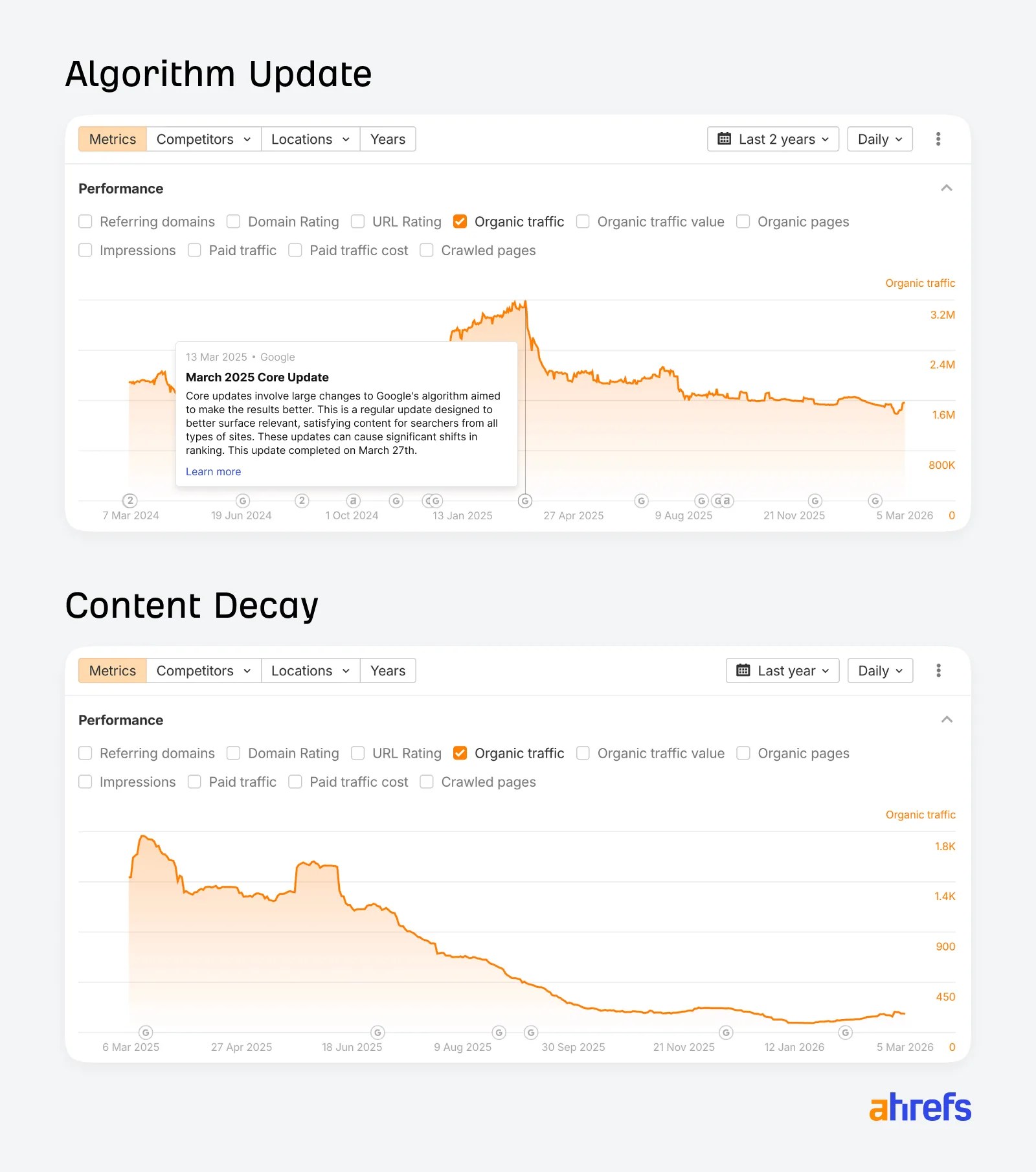Image resolution: width=1036 pixels, height=1172 pixels.
Task: Click the numbered update marker near 7 Mar 2024
Action: (x=129, y=501)
